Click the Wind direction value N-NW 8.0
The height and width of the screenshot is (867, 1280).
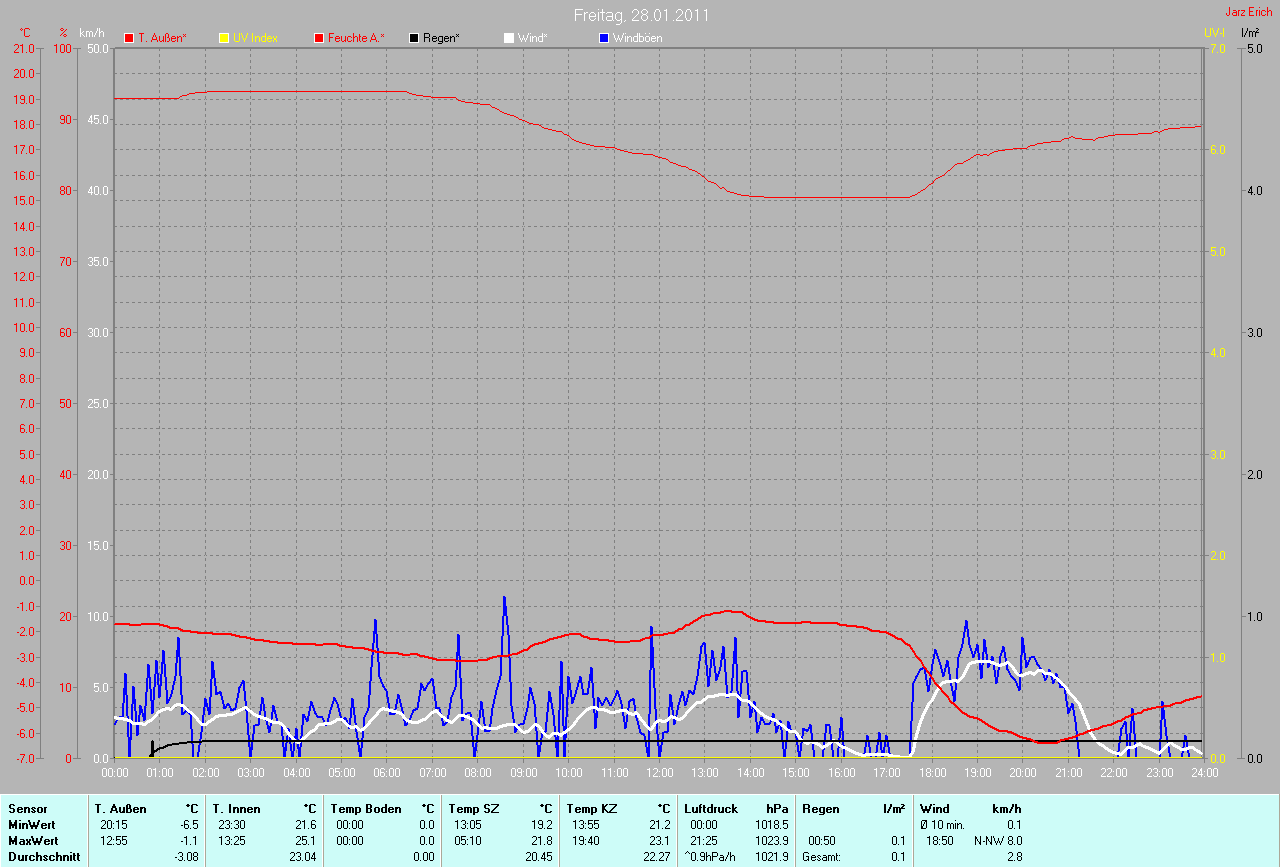click(998, 841)
